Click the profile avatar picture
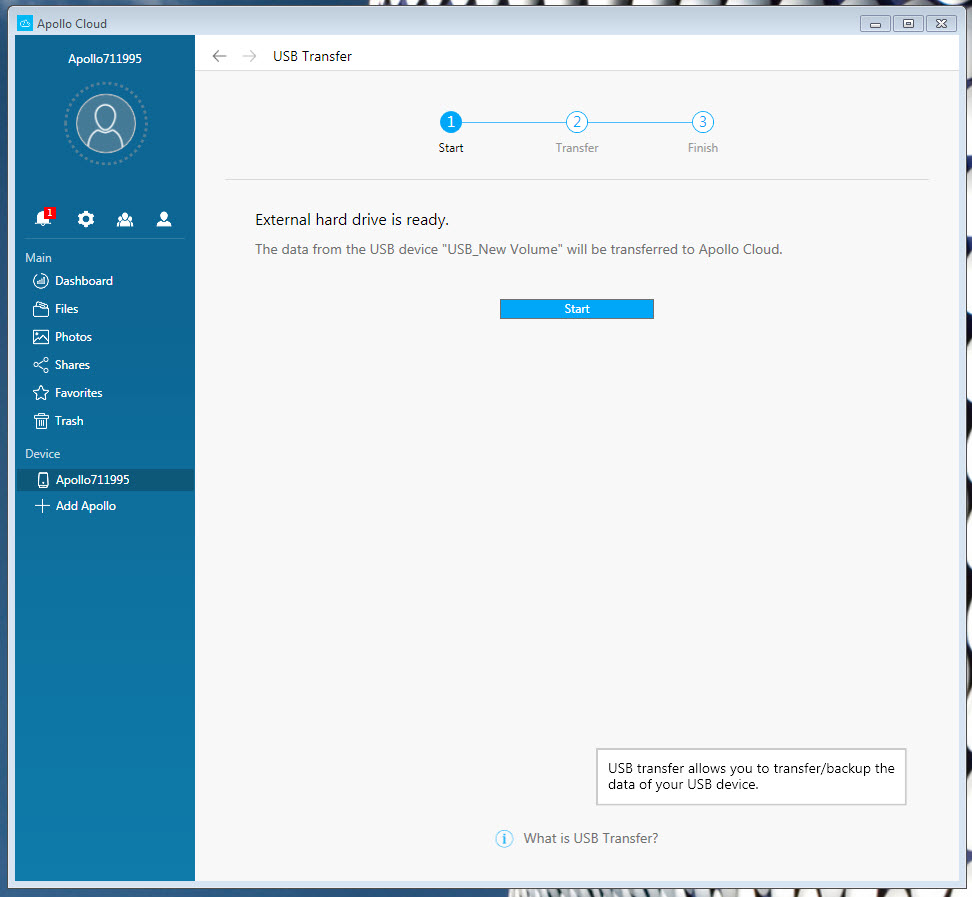This screenshot has height=897, width=972. 106,123
